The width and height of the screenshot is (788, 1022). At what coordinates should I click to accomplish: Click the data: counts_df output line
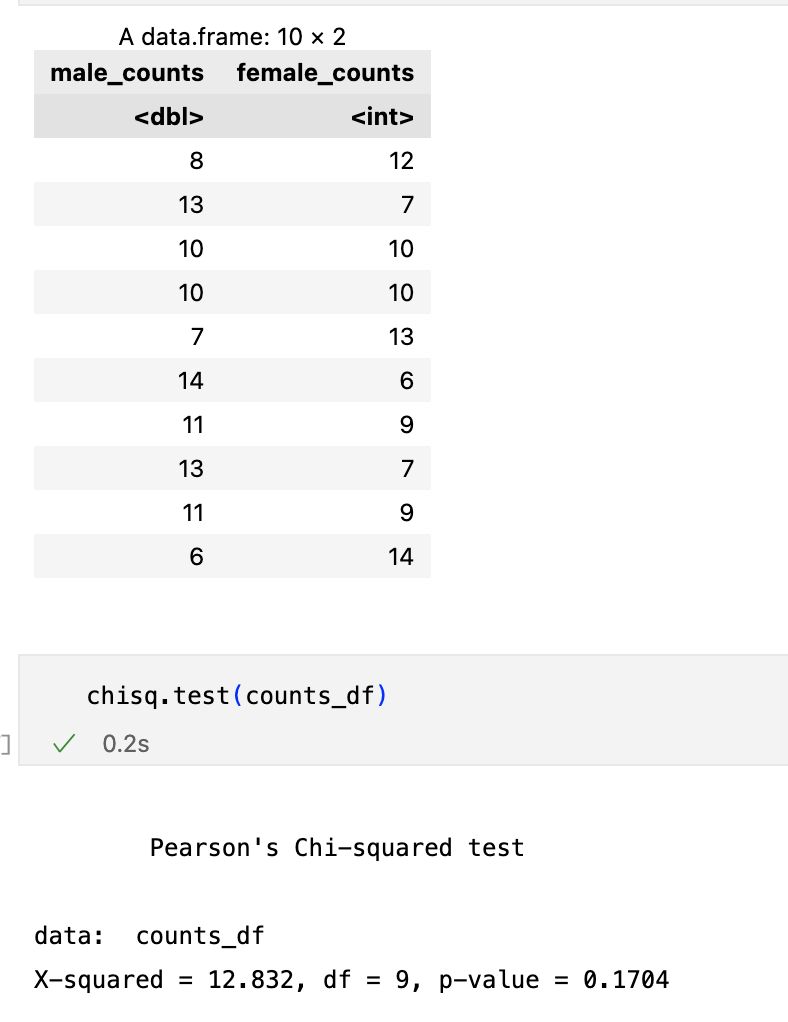pos(149,936)
